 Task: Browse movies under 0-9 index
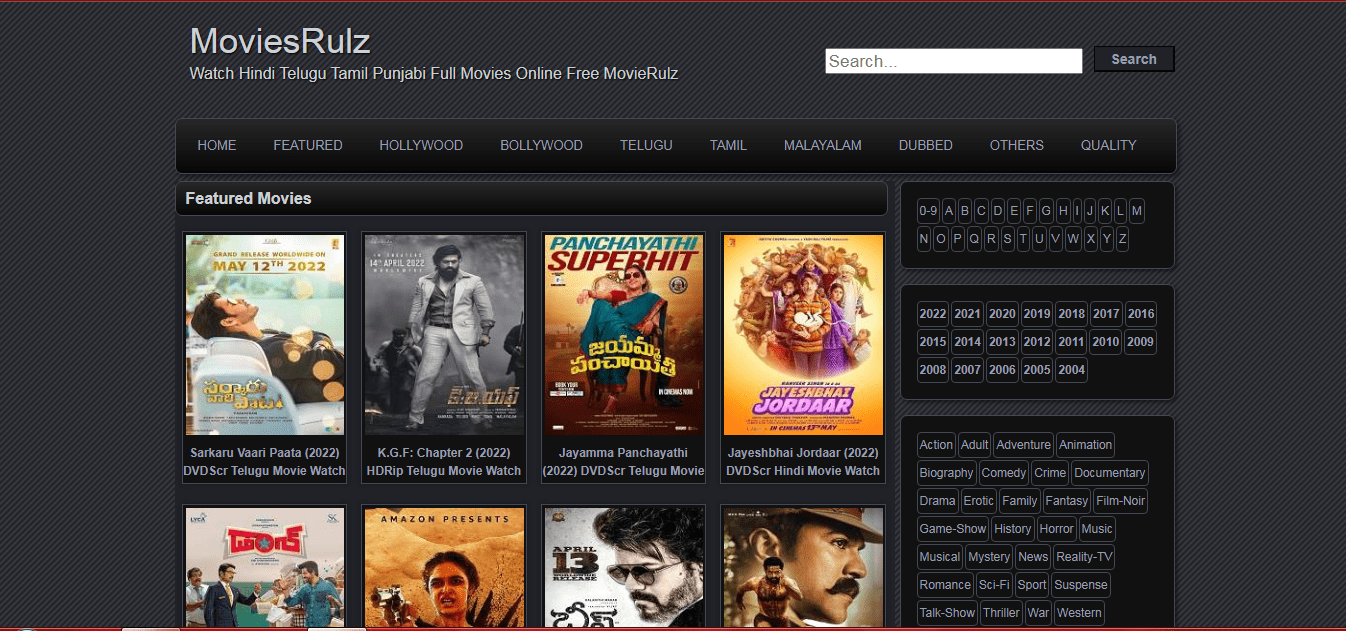(928, 211)
